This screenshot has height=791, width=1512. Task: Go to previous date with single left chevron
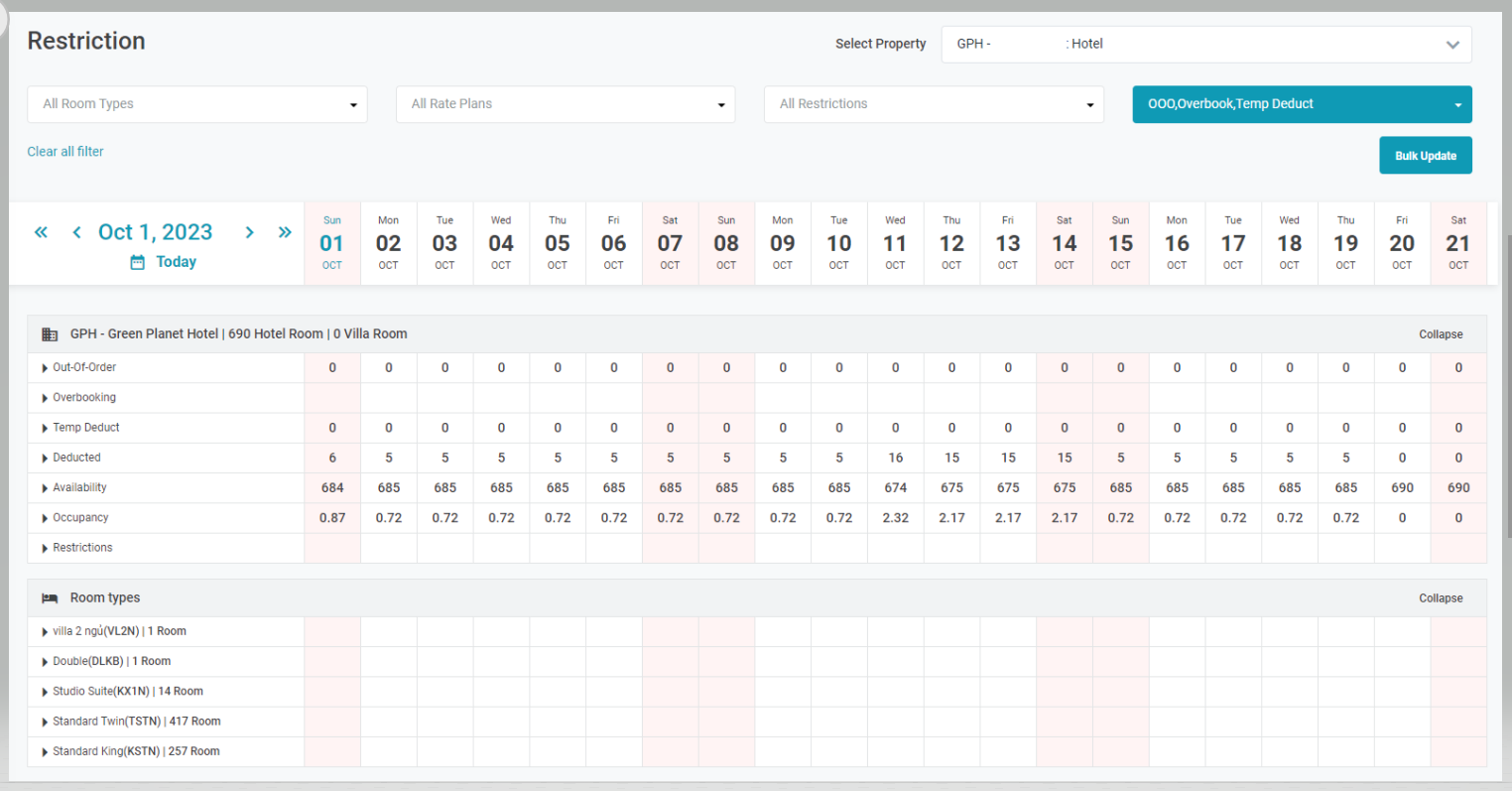click(76, 232)
